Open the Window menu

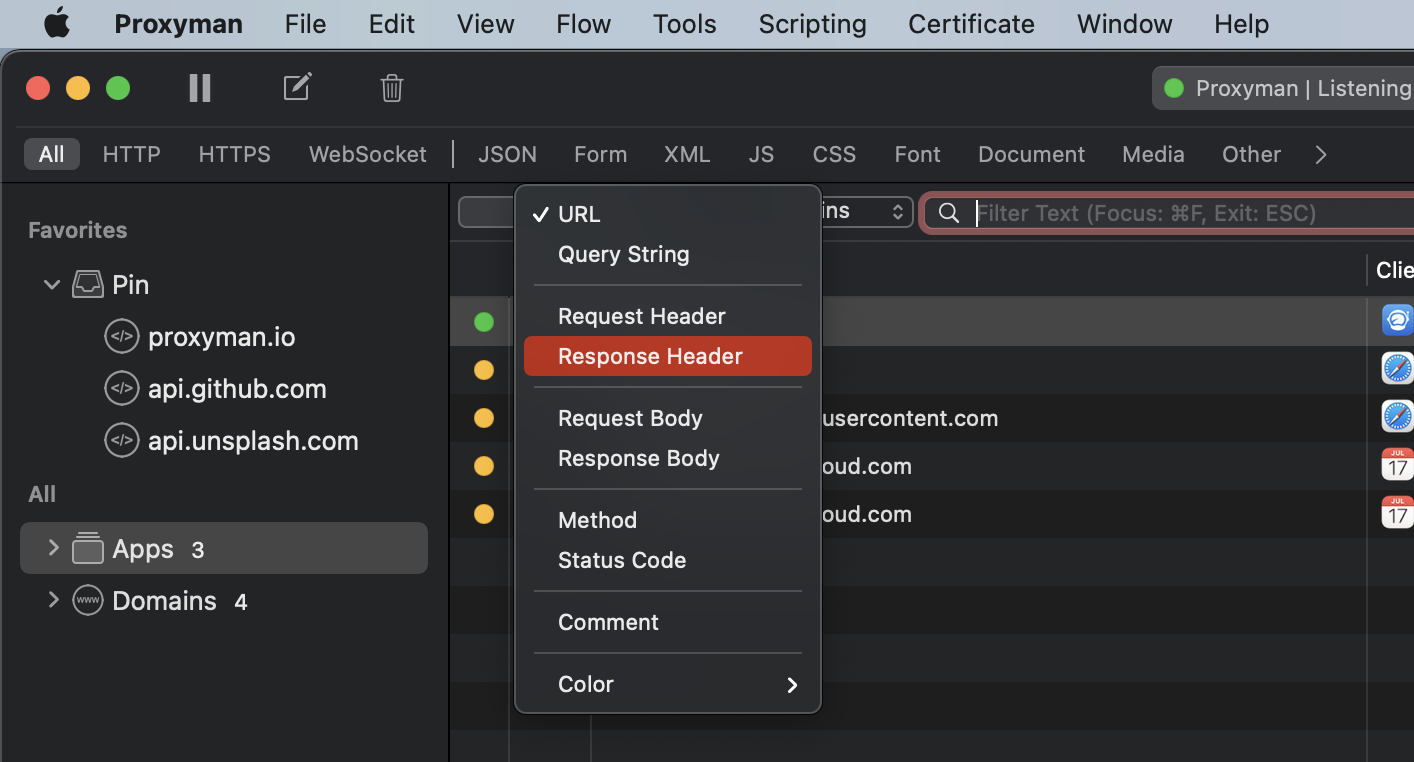click(x=1124, y=24)
